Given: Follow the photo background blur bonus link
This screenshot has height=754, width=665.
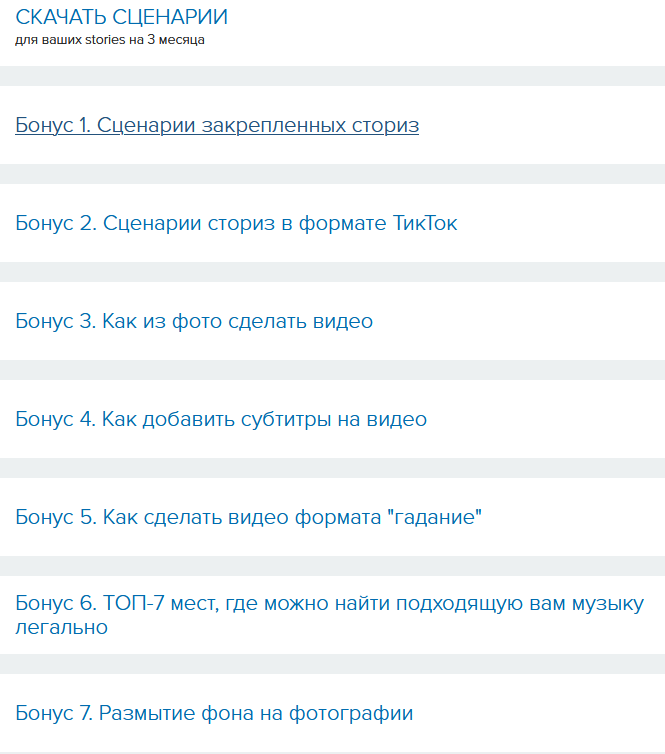Looking at the screenshot, I should [214, 713].
